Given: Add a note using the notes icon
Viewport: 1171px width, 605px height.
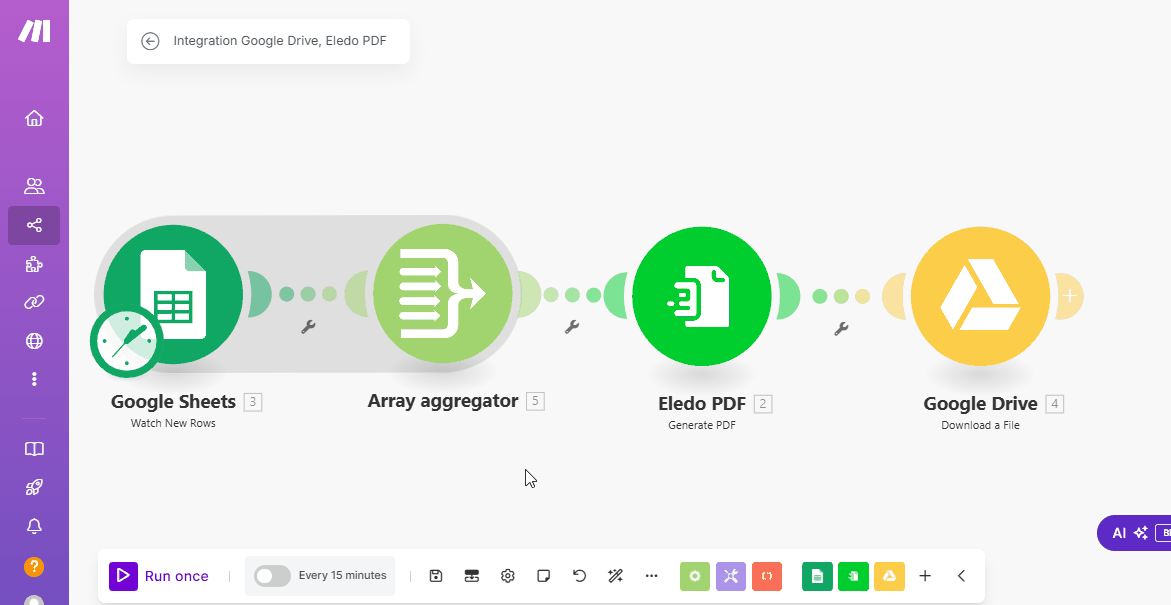Looking at the screenshot, I should tap(543, 576).
